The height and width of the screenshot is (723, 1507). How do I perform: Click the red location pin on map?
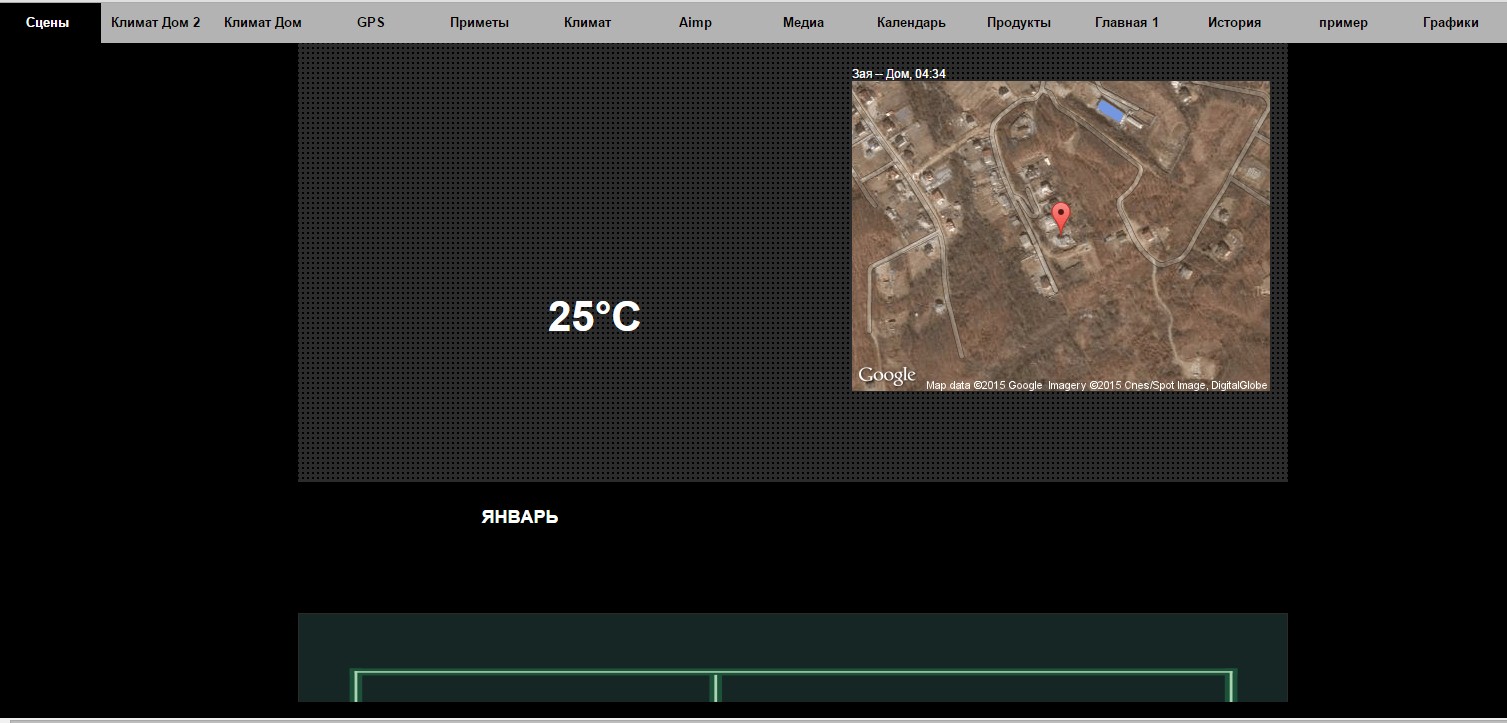(1061, 217)
